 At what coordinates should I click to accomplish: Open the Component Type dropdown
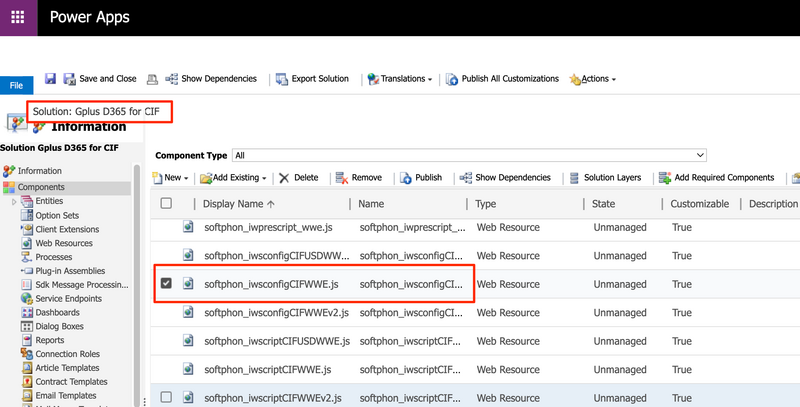(x=469, y=155)
